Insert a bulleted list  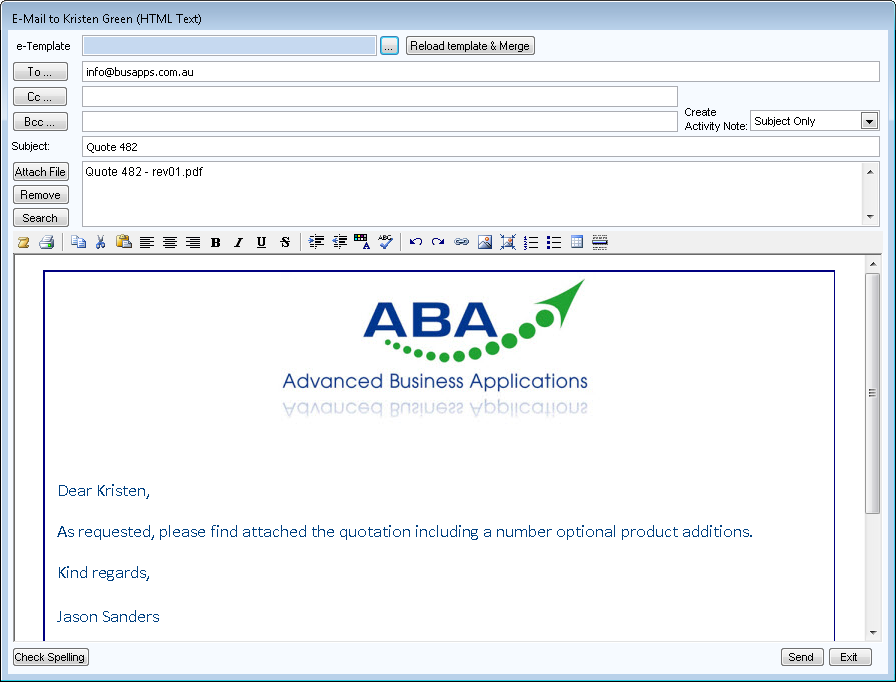pos(554,243)
